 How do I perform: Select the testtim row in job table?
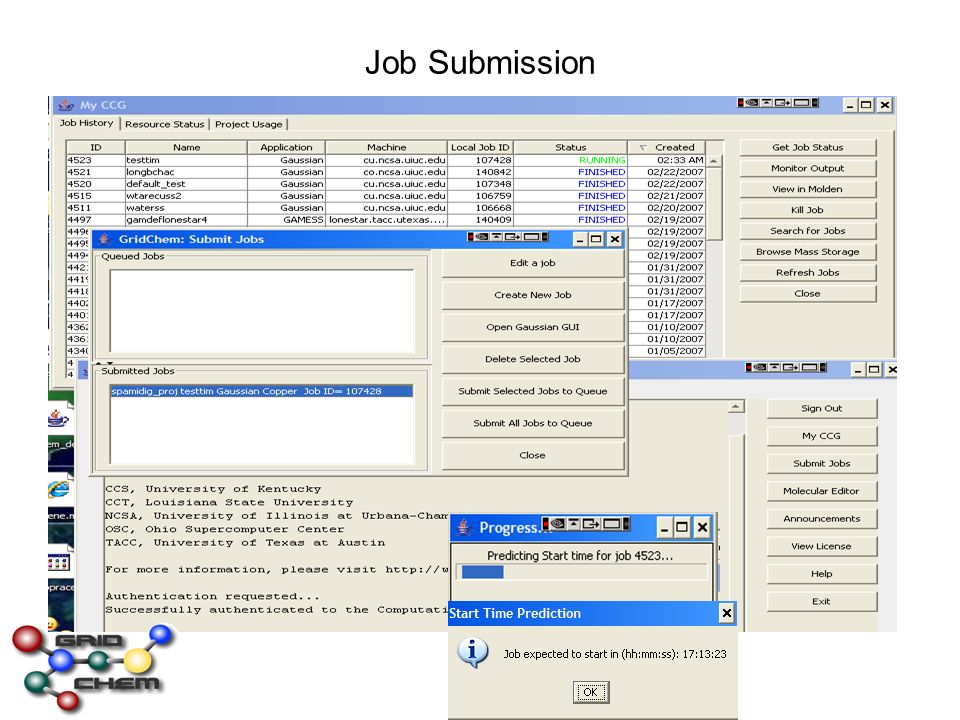(x=386, y=160)
